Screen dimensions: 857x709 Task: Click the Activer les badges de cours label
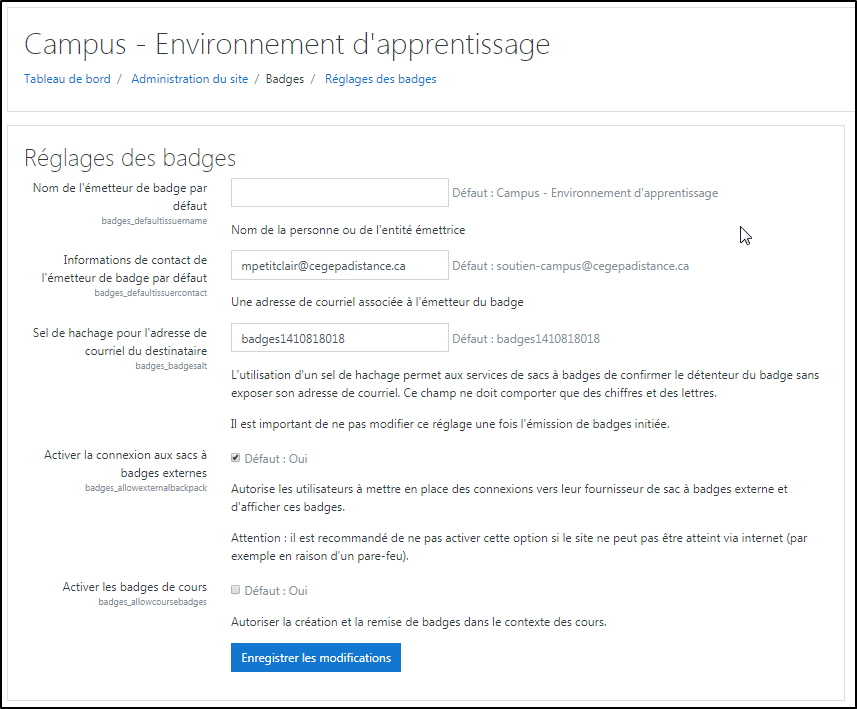pos(134,587)
